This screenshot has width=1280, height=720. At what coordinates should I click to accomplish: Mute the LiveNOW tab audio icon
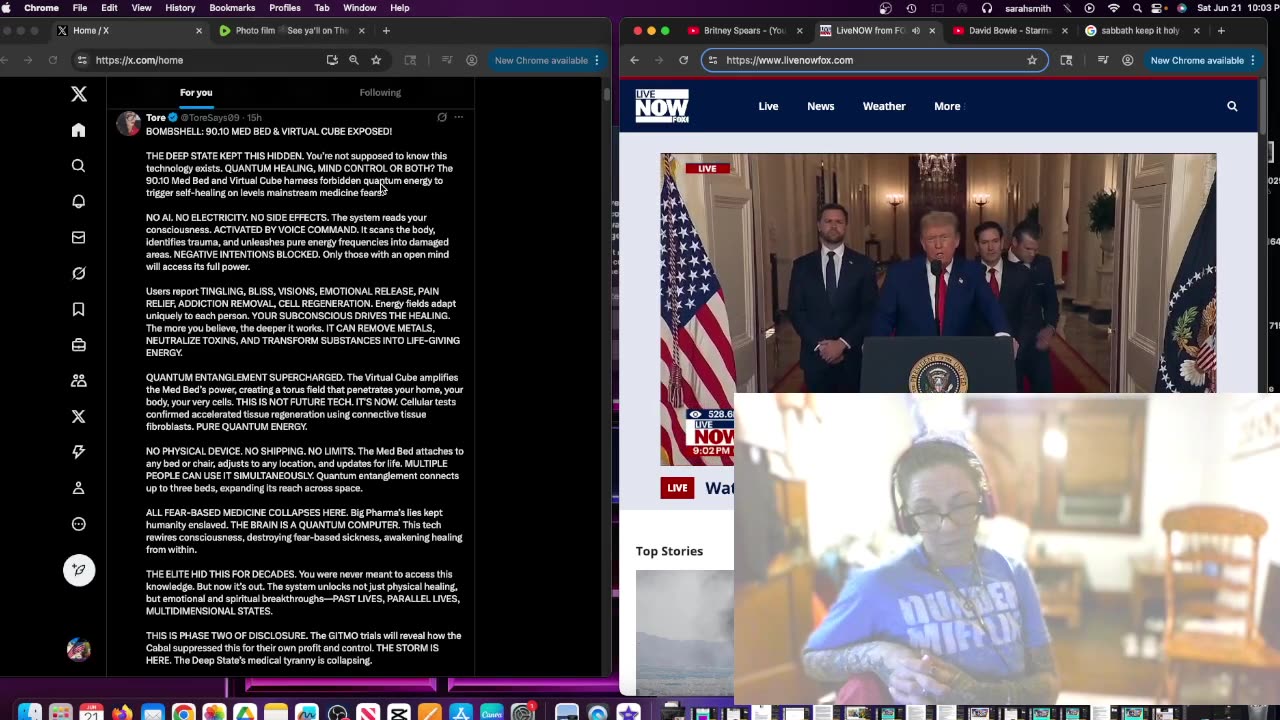tap(915, 31)
